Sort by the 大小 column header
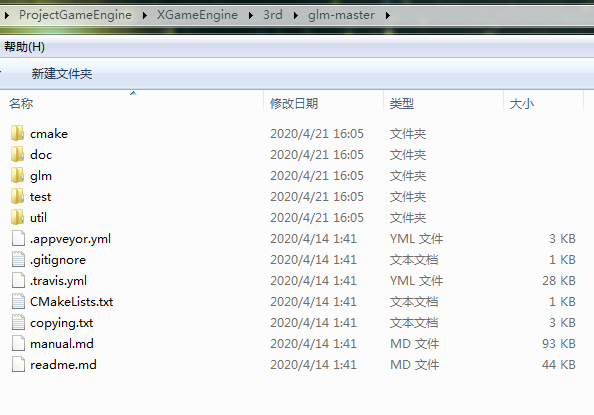This screenshot has width=594, height=415. pyautogui.click(x=522, y=103)
